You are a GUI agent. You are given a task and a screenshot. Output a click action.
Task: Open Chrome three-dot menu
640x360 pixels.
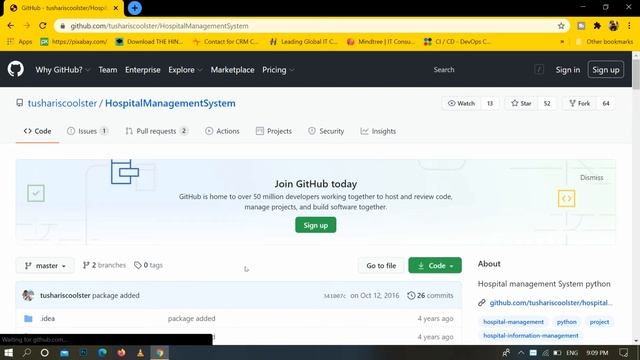(629, 26)
